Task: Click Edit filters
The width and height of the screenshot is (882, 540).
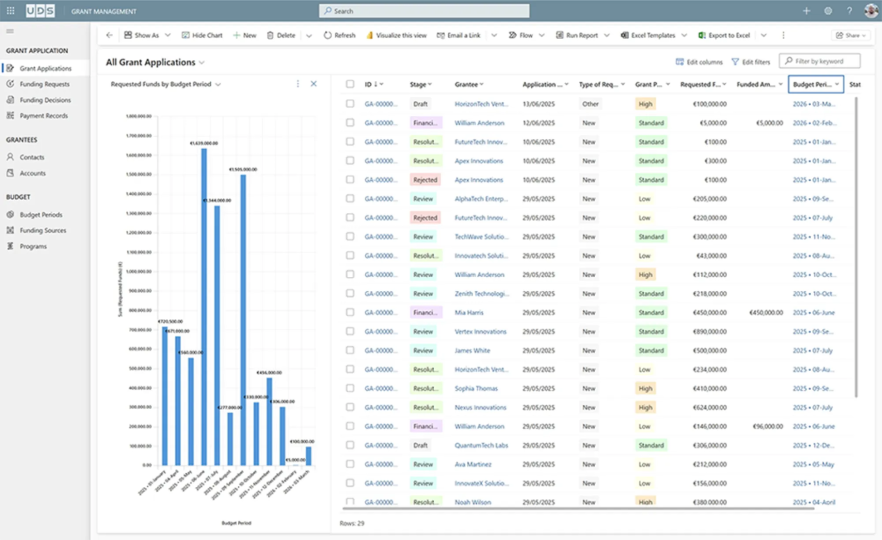Action: [x=750, y=62]
